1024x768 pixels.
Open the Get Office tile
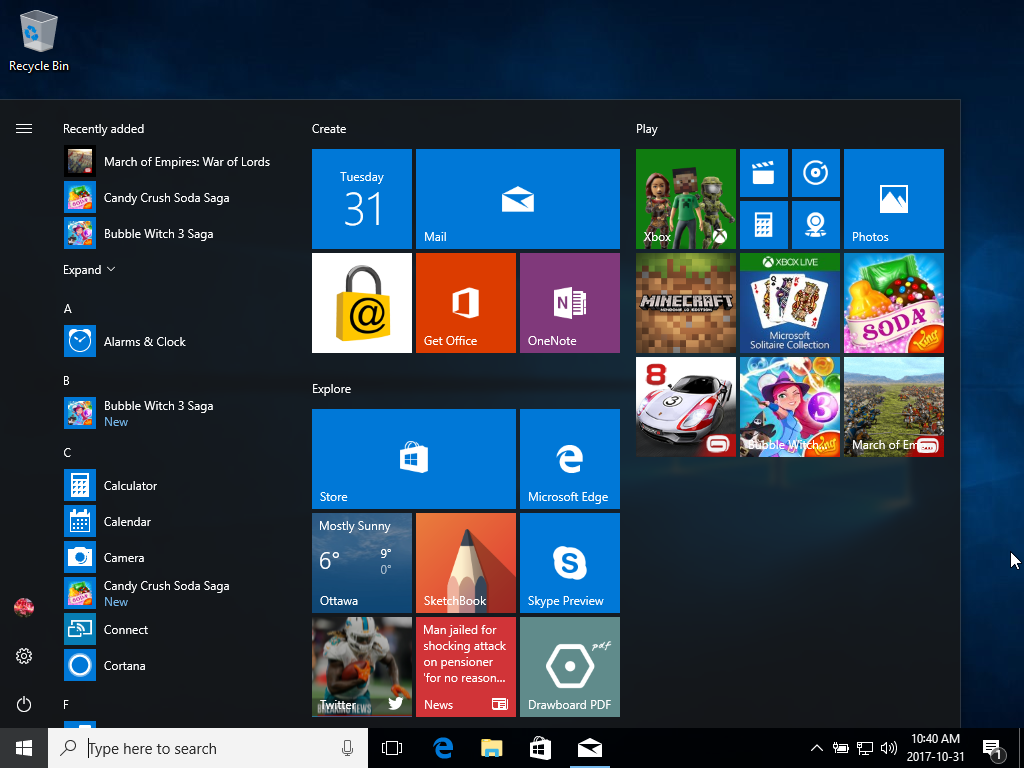pos(466,303)
